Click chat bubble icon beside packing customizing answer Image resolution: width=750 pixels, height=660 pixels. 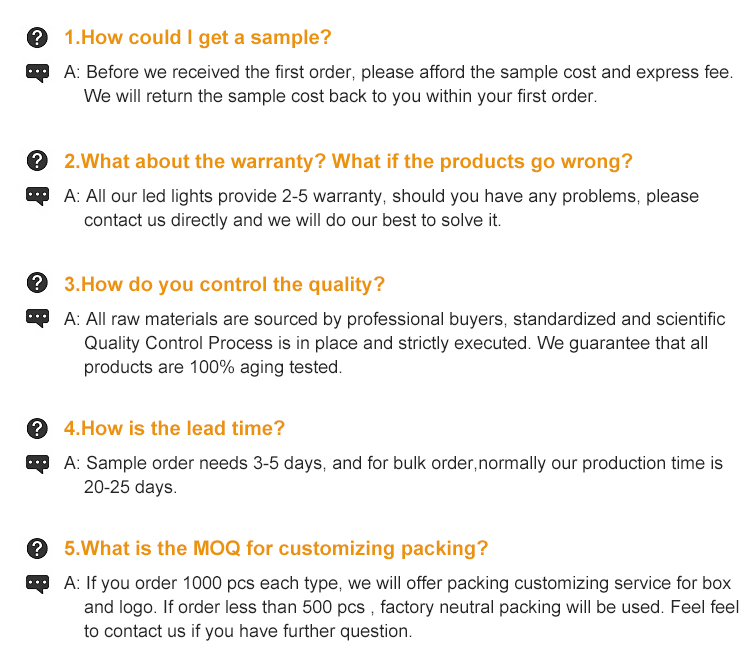coord(37,583)
